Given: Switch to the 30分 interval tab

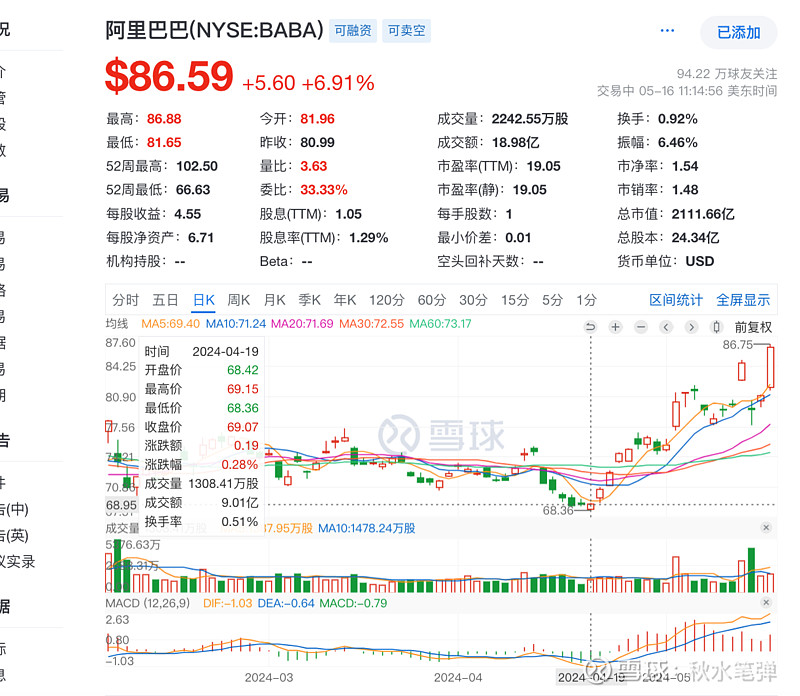Looking at the screenshot, I should coord(473,300).
